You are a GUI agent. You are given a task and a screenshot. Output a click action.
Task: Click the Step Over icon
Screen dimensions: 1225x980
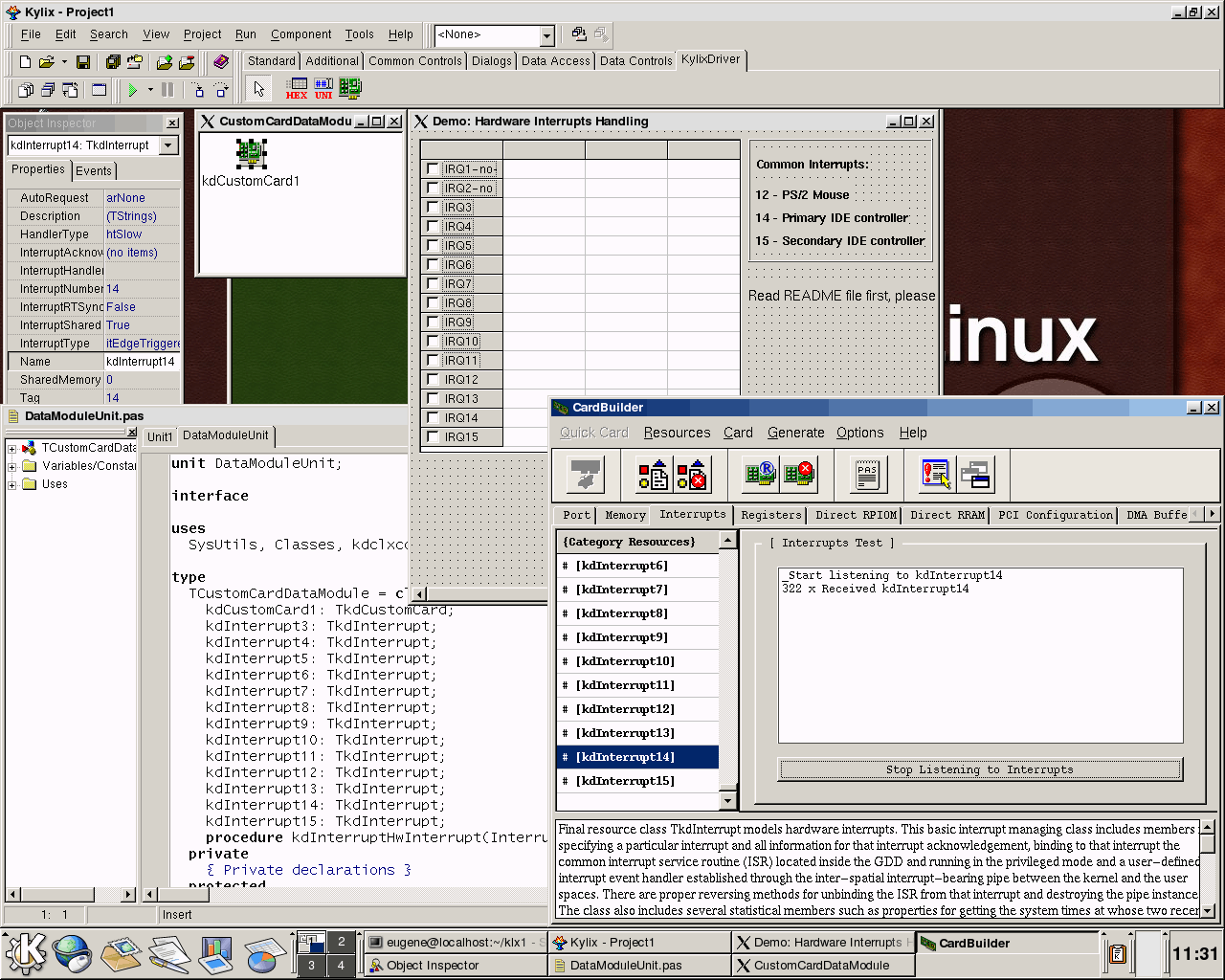221,90
